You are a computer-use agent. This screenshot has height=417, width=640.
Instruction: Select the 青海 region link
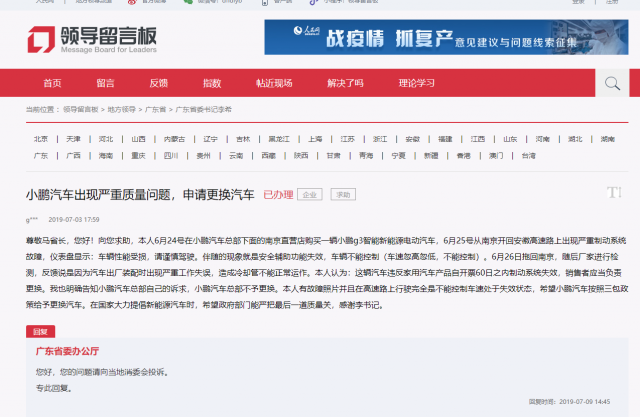tap(366, 155)
